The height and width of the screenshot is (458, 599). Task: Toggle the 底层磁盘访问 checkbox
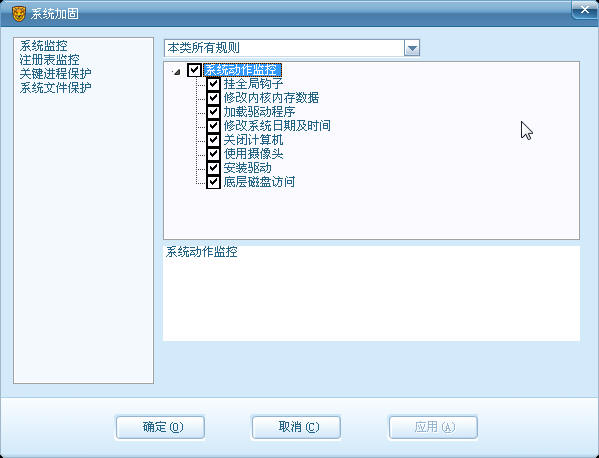[213, 182]
